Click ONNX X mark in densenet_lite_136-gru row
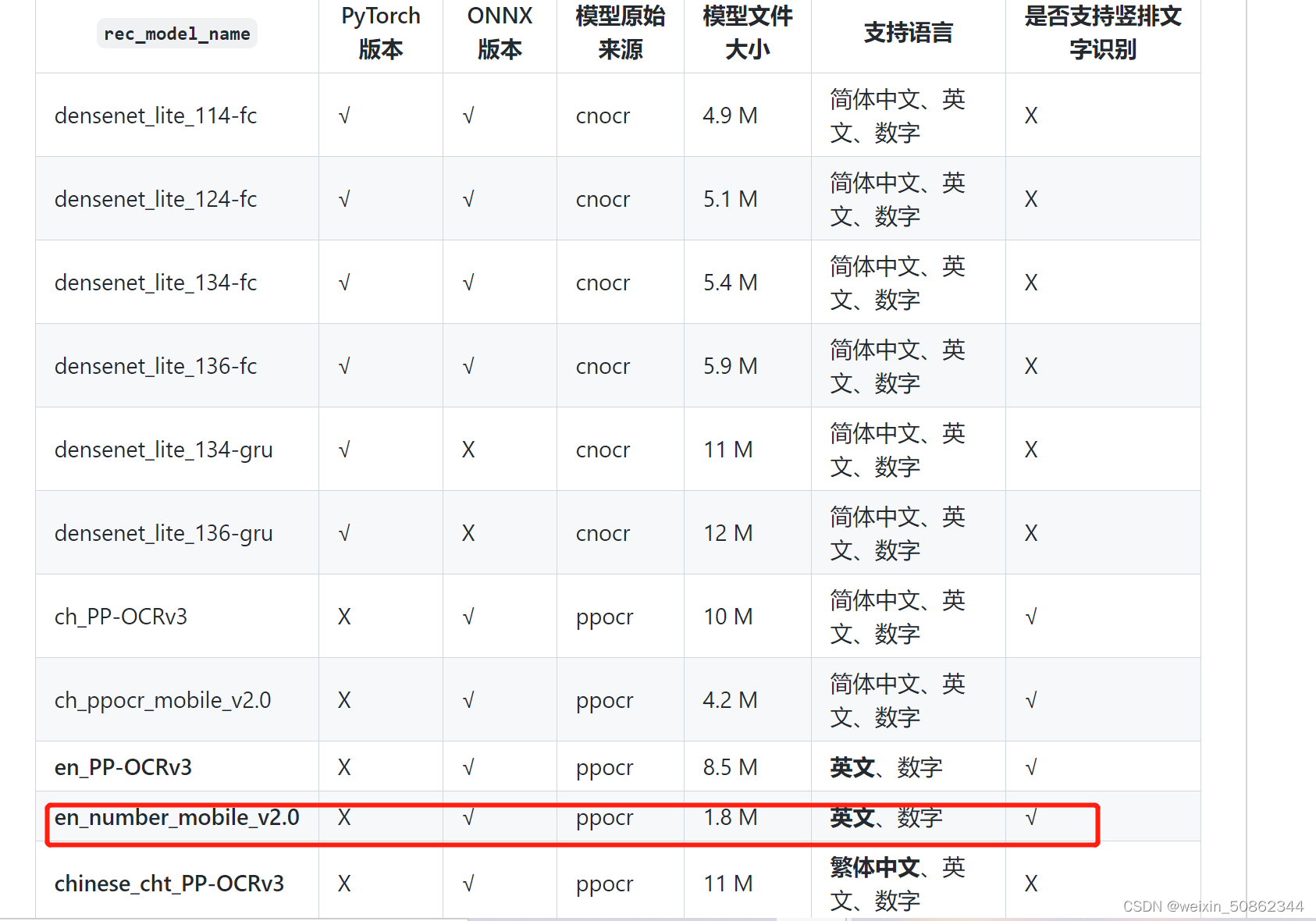The image size is (1316, 921). [x=468, y=533]
